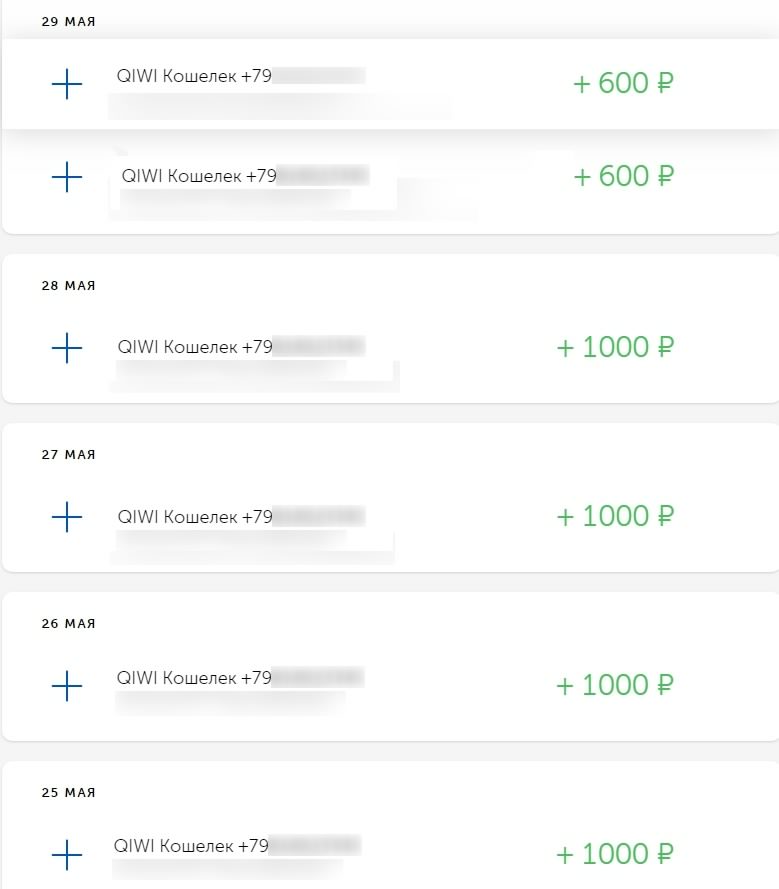This screenshot has height=889, width=779.
Task: Click plus icon of the 26 May transaction
Action: point(66,686)
